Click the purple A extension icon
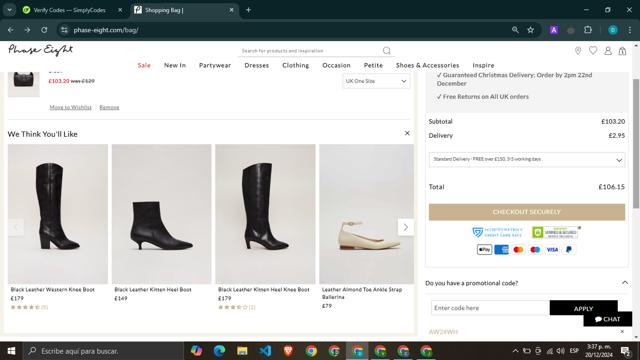The height and width of the screenshot is (360, 640). click(x=554, y=30)
